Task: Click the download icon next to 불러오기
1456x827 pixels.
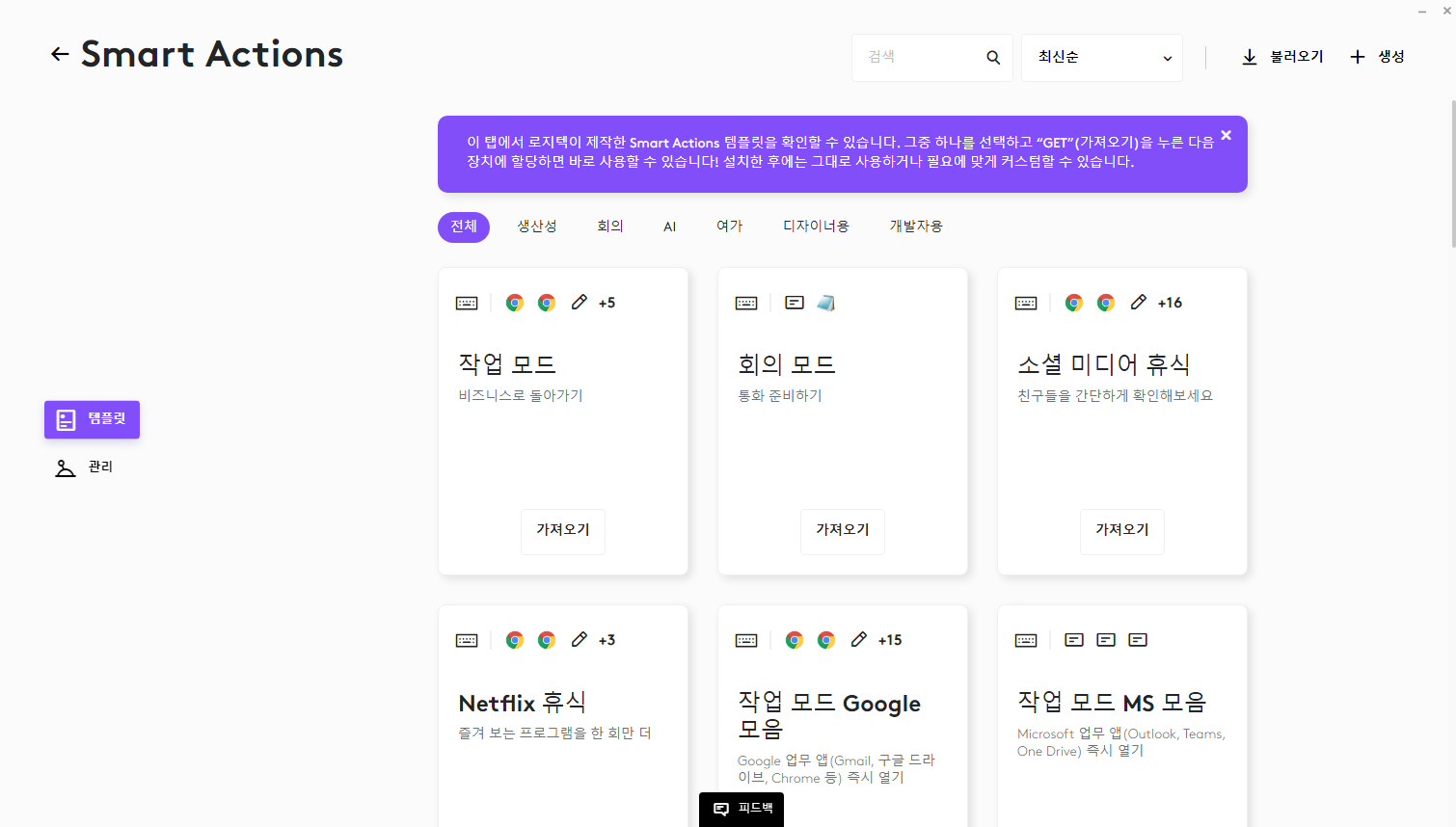Action: (x=1250, y=58)
